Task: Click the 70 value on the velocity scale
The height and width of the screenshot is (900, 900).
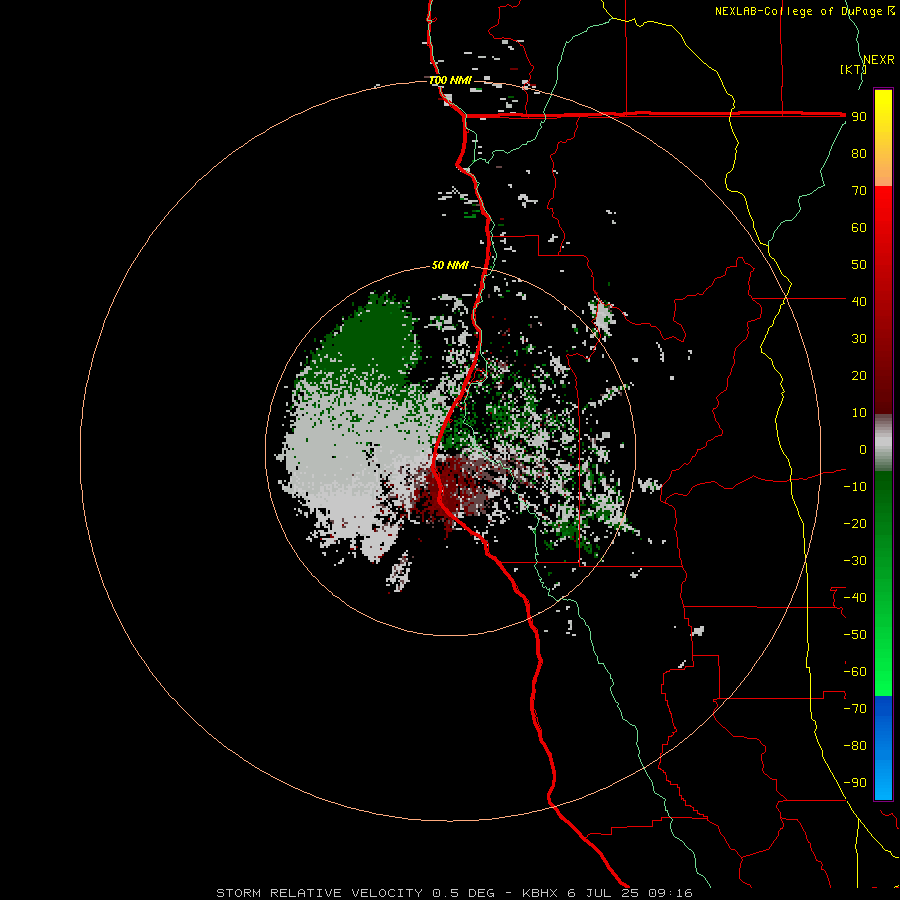Action: [x=859, y=191]
